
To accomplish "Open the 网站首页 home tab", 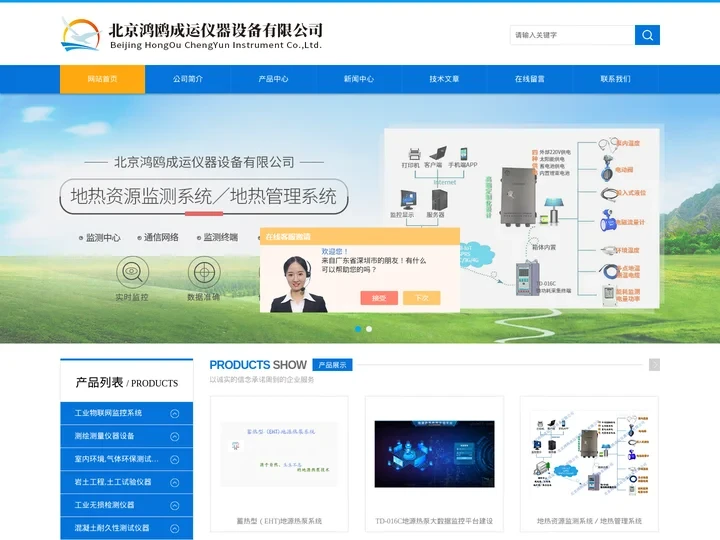I will (x=102, y=79).
